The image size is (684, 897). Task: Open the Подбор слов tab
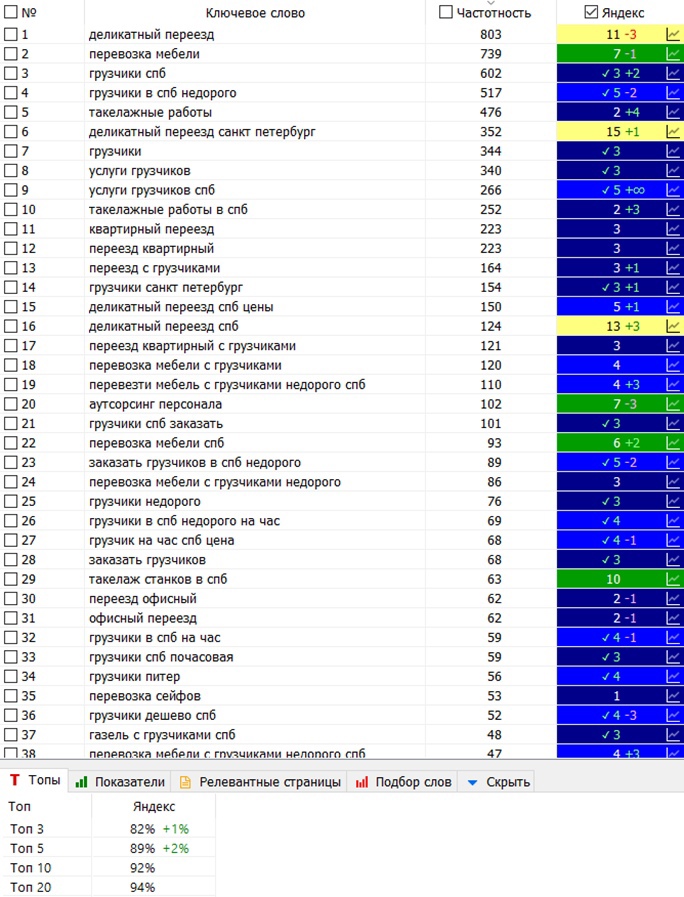pyautogui.click(x=404, y=782)
